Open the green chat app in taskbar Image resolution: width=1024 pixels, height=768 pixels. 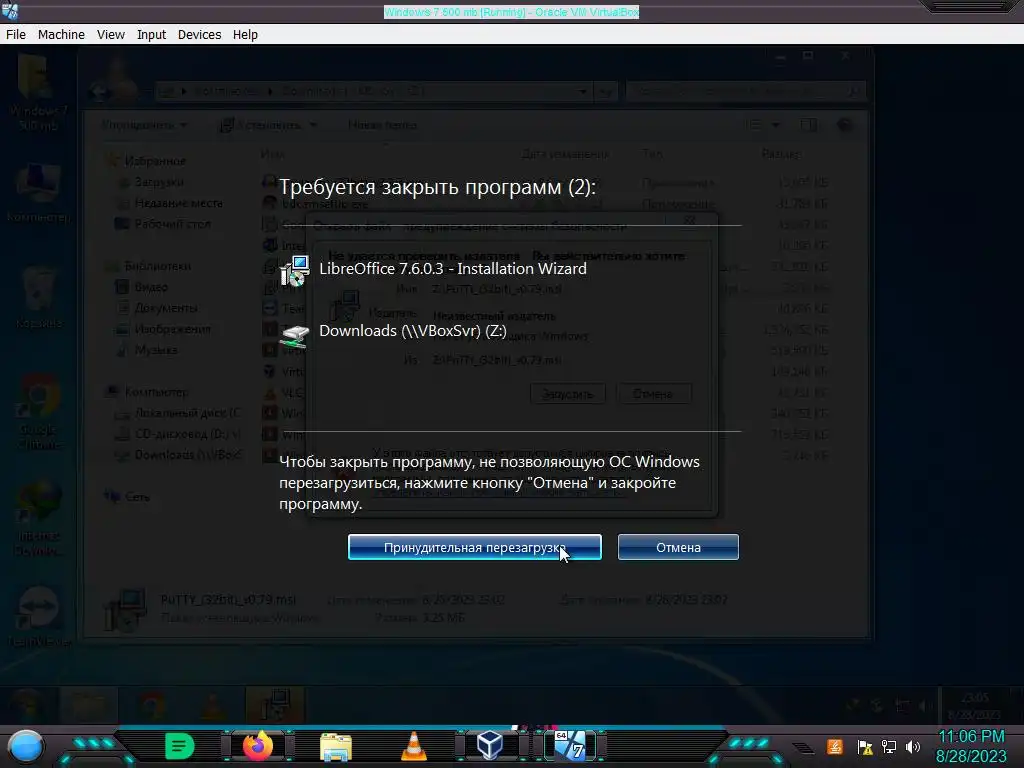point(179,746)
